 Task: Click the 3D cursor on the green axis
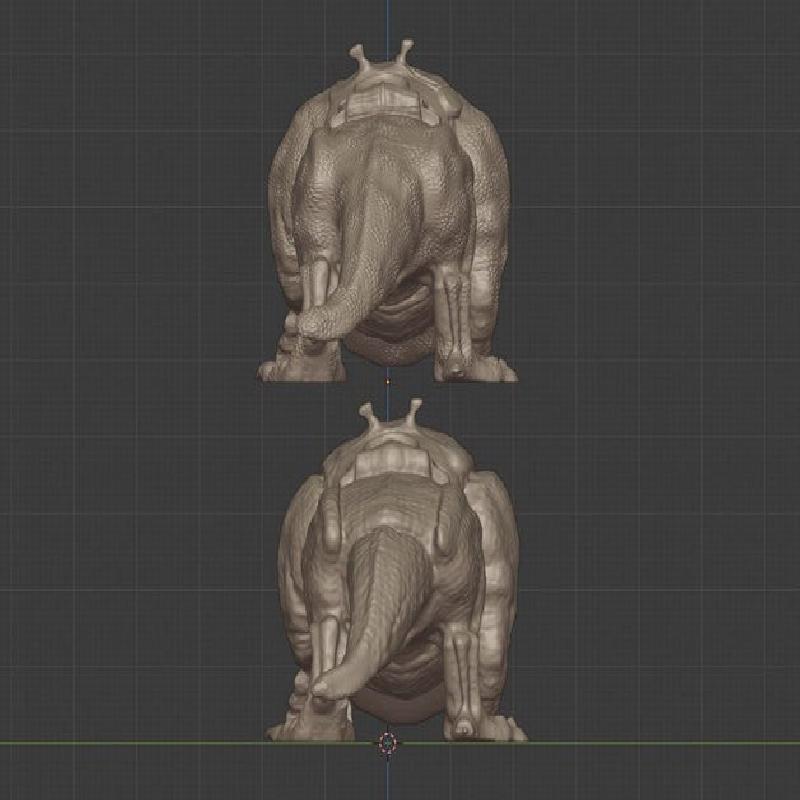(388, 743)
